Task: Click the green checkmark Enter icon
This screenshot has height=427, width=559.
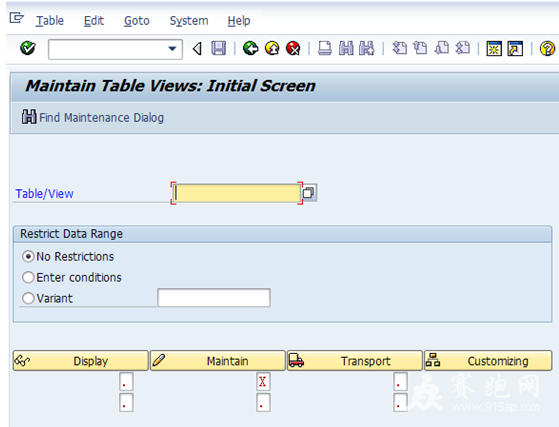Action: click(x=28, y=48)
